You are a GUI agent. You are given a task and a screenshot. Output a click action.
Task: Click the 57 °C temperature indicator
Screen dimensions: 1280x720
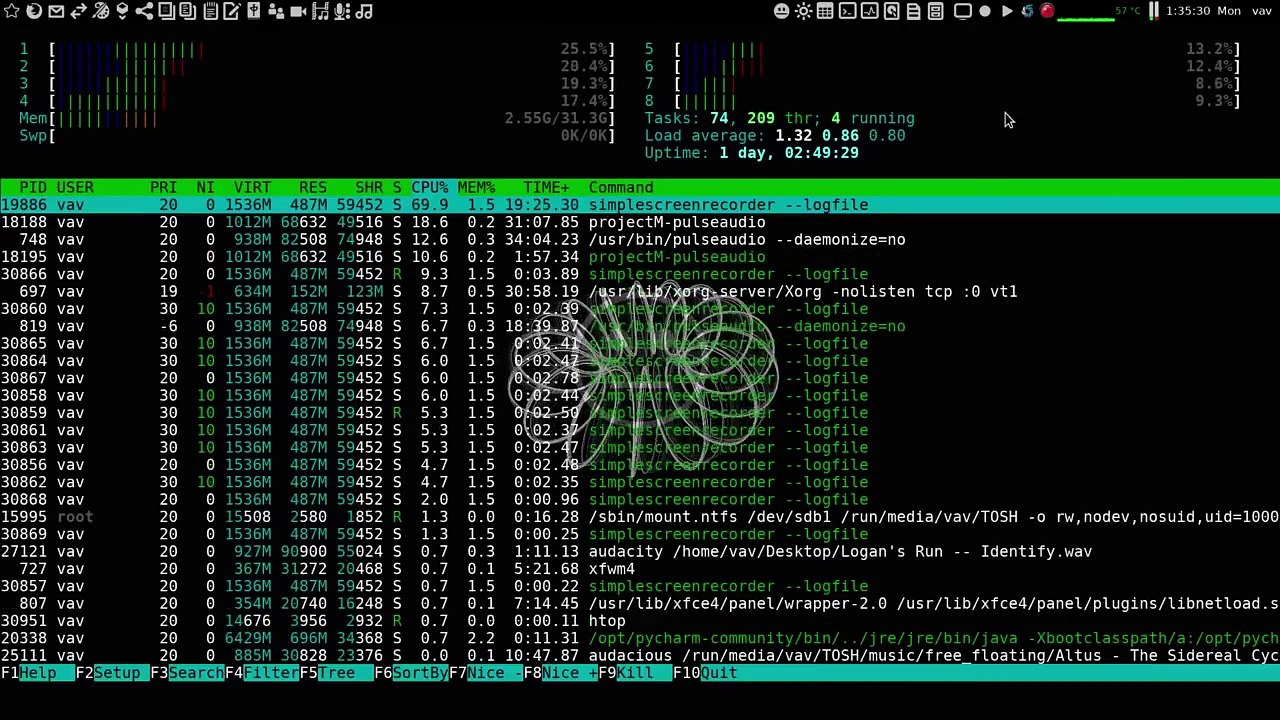pyautogui.click(x=1128, y=11)
